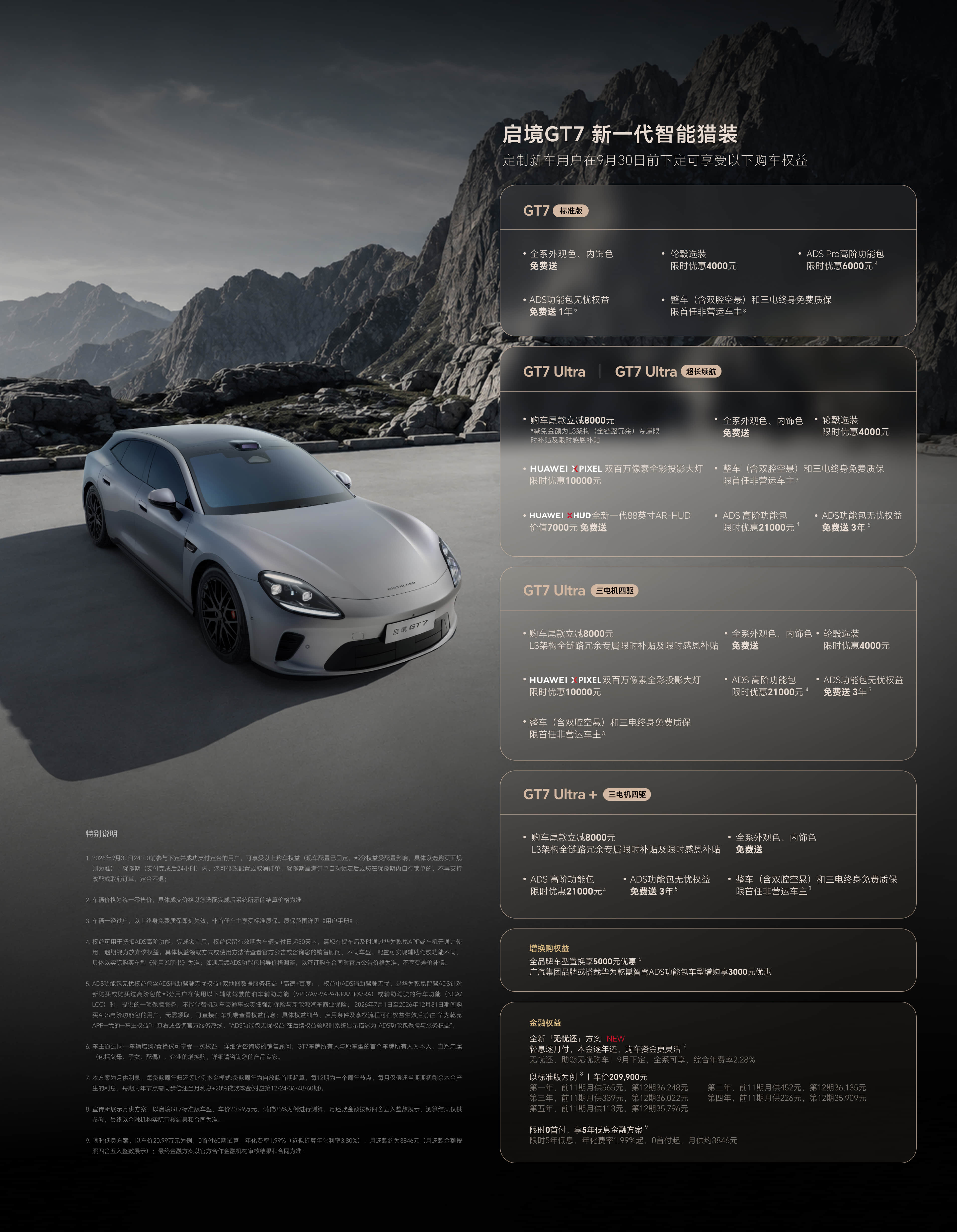Click footnote 1 starting "2026年9月30日24:00前"
Image resolution: width=957 pixels, height=1232 pixels.
(x=274, y=868)
